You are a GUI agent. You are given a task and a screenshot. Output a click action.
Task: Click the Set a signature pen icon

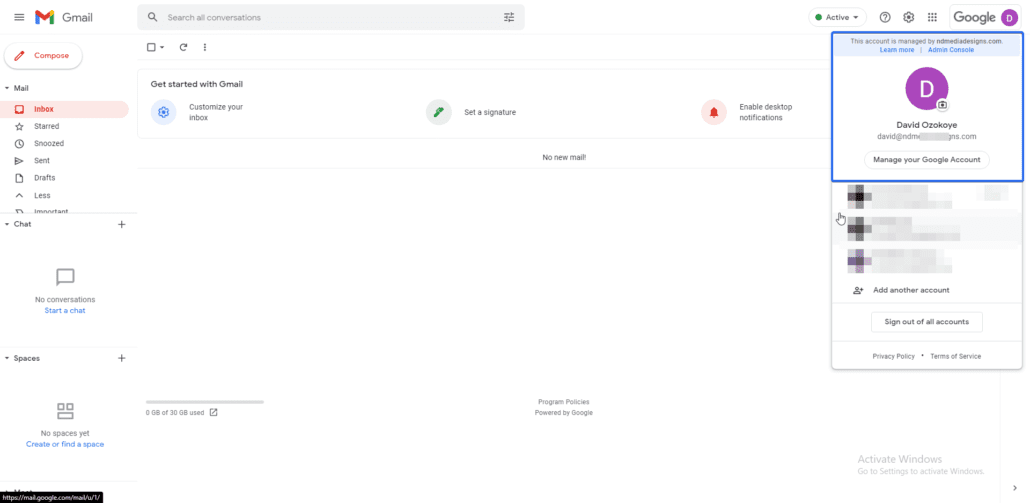[439, 112]
